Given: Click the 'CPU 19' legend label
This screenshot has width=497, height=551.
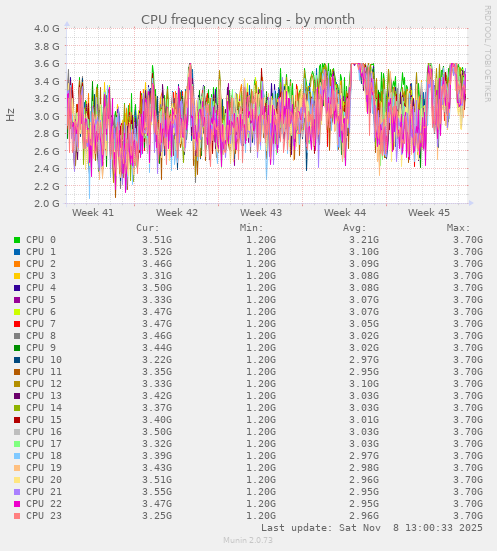Looking at the screenshot, I should point(44,468).
